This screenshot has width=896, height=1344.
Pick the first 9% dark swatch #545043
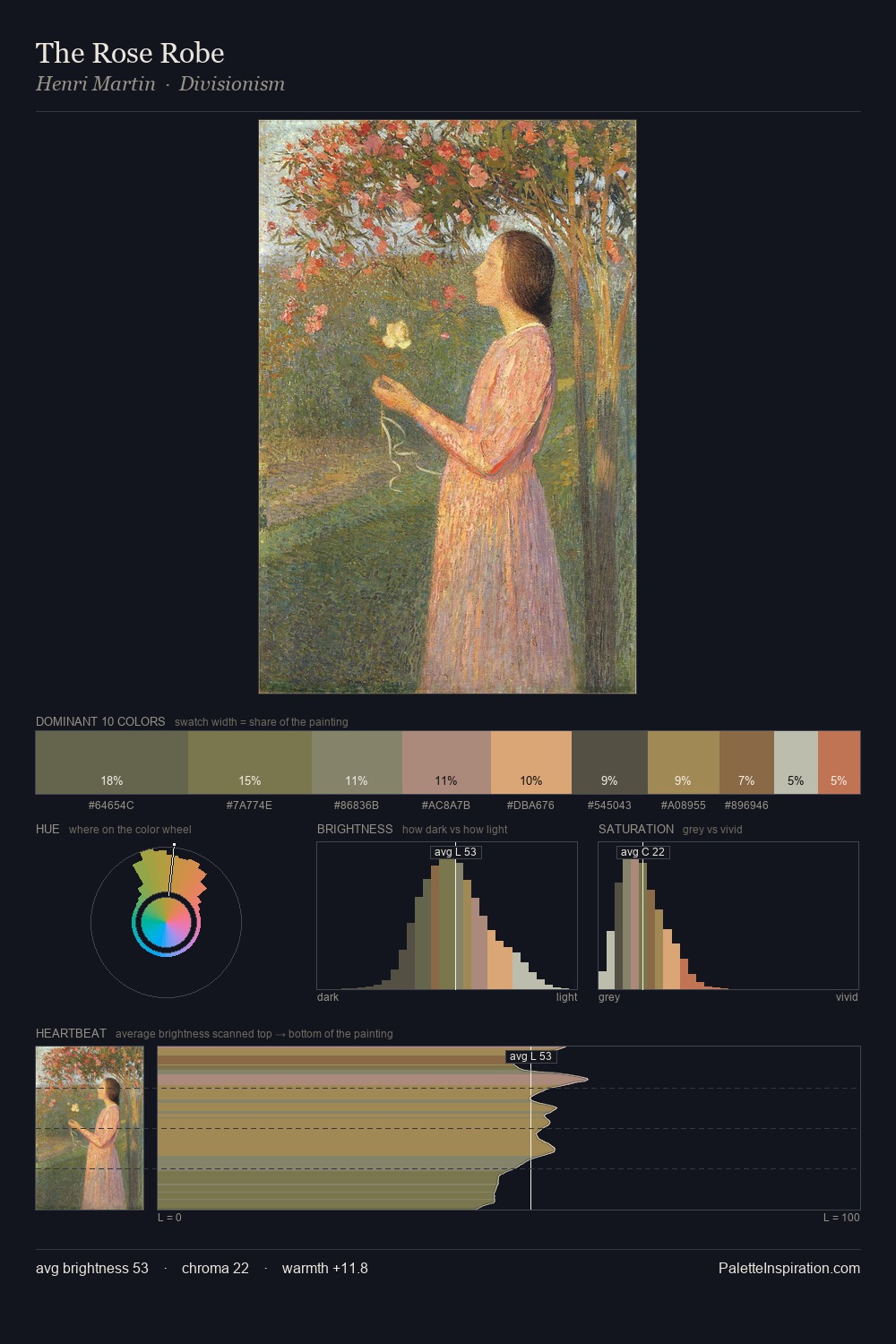click(609, 762)
